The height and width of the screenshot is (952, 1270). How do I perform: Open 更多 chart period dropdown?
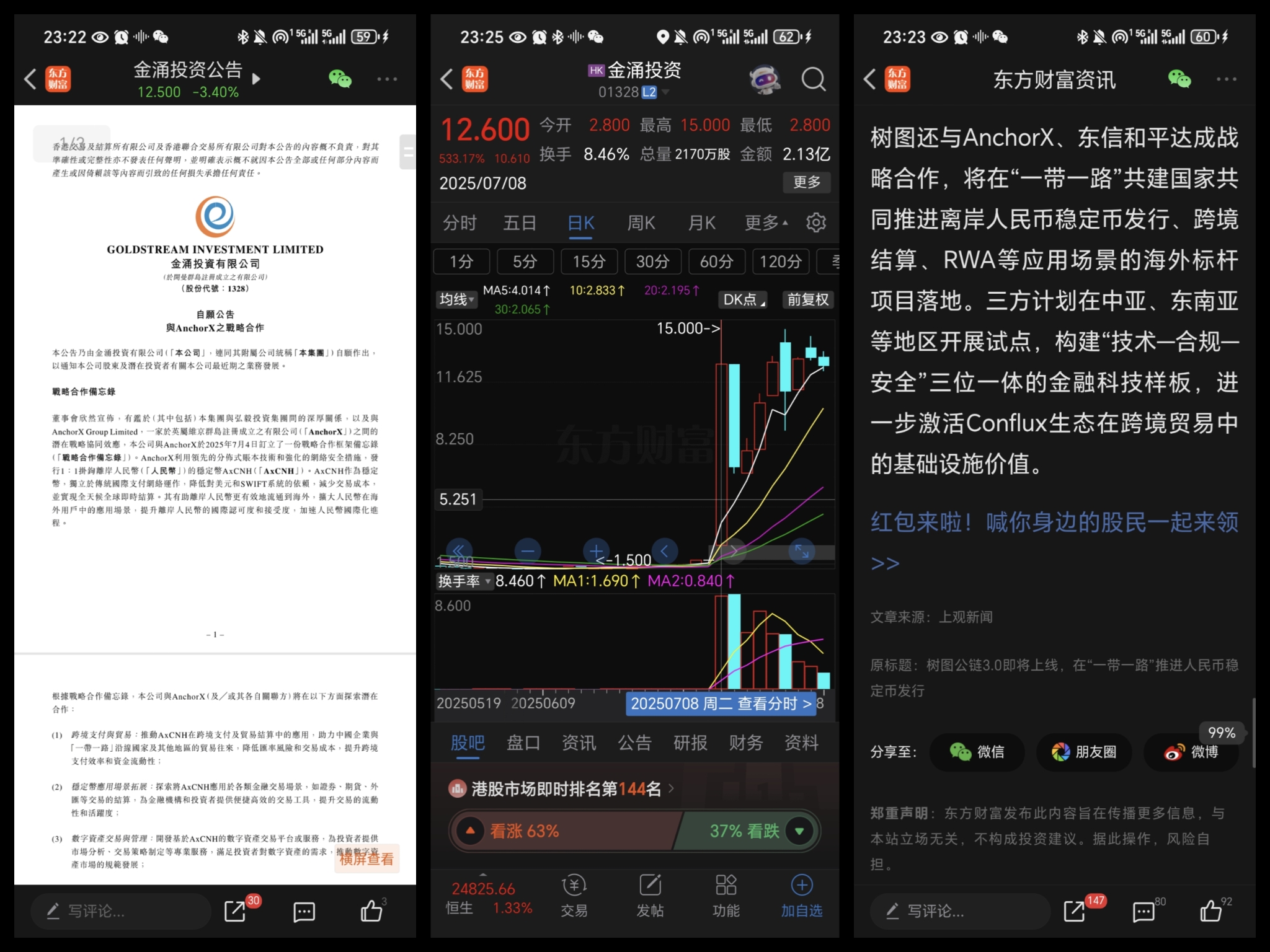click(766, 223)
